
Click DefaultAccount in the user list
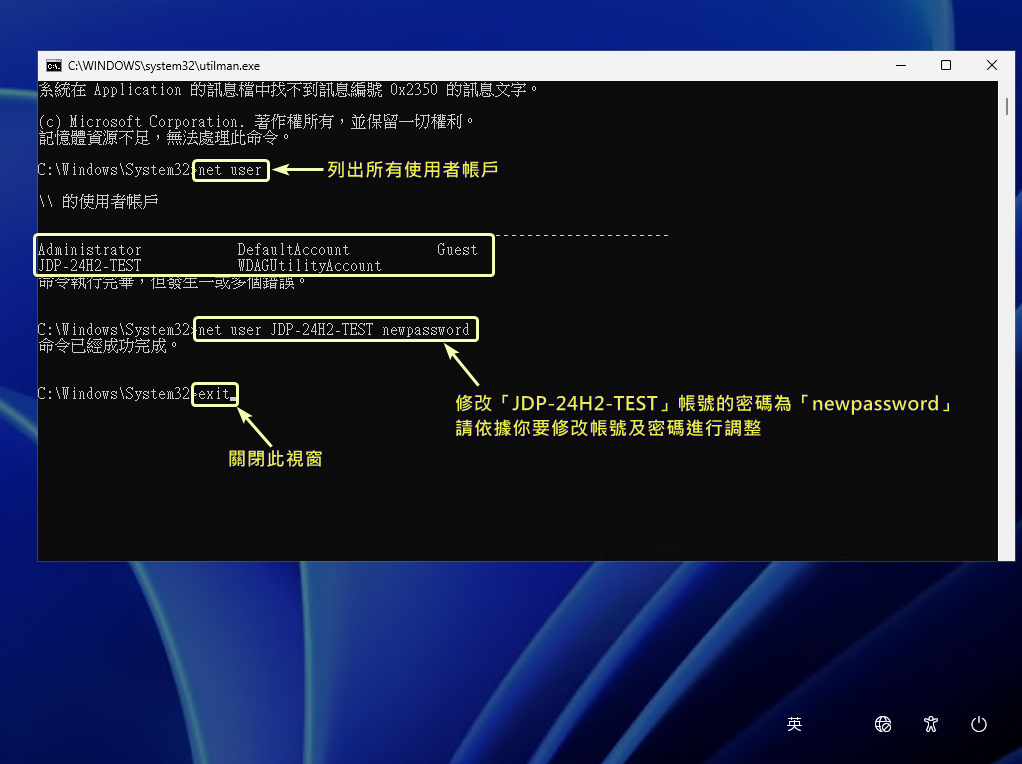[293, 250]
